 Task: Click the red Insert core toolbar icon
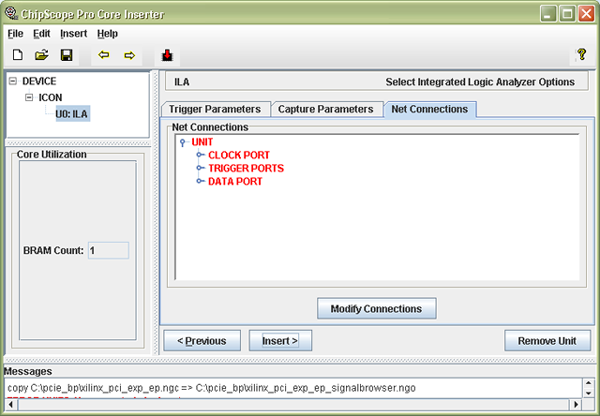tap(167, 55)
